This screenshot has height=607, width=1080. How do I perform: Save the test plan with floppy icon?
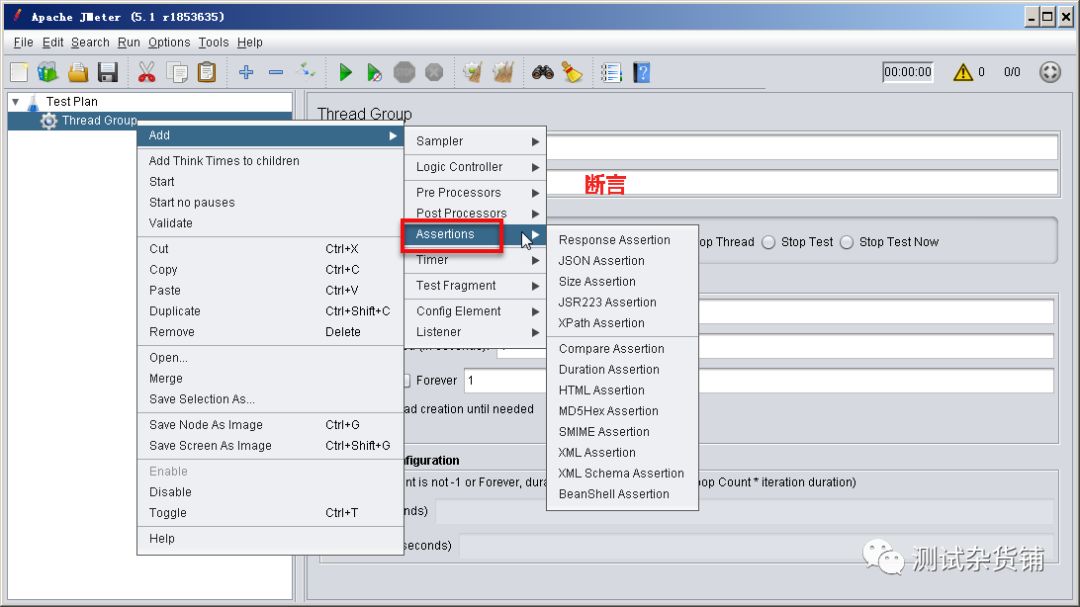pyautogui.click(x=108, y=72)
